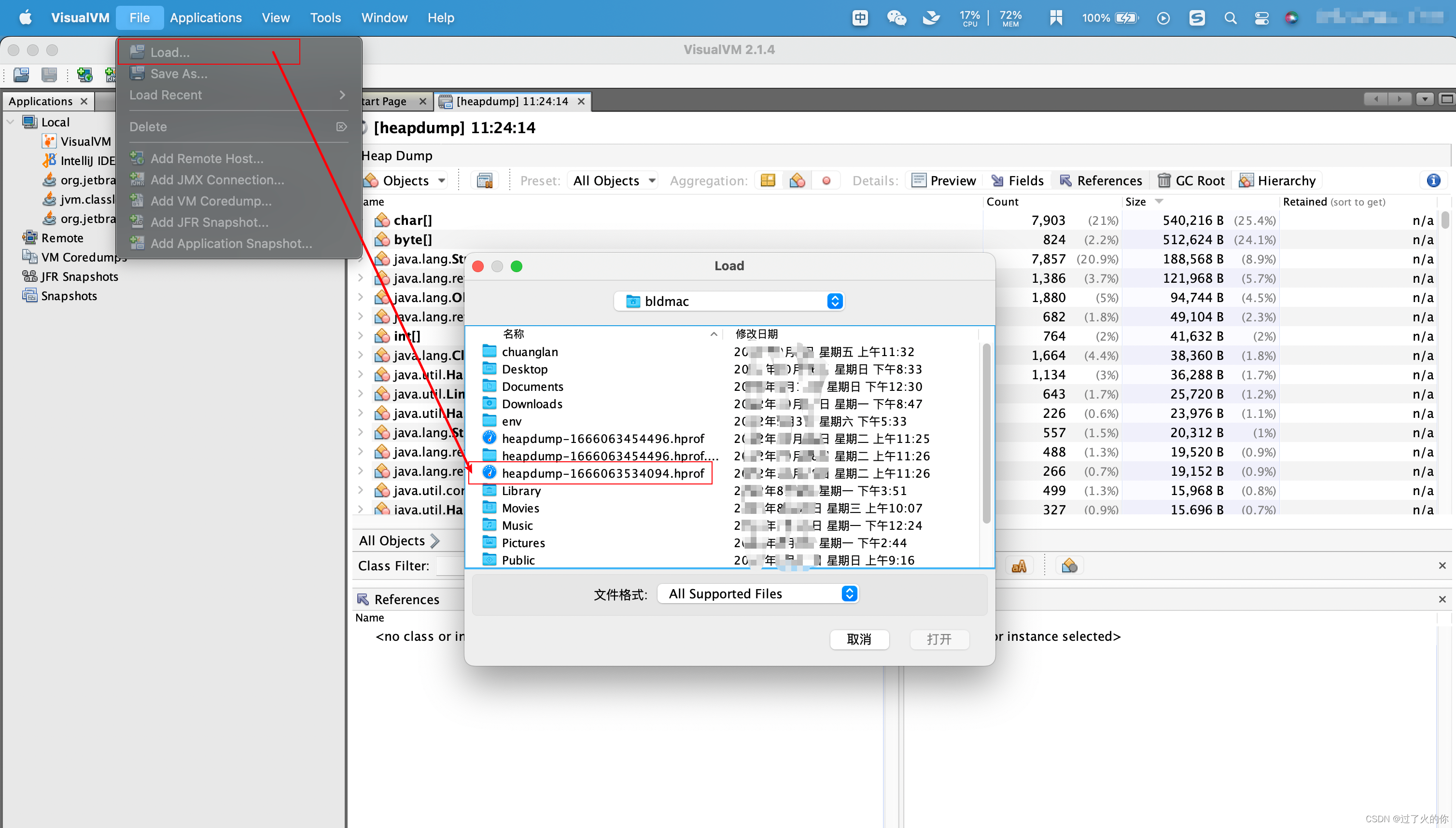Image resolution: width=1456 pixels, height=828 pixels.
Task: Open the Tools menu
Action: tap(325, 18)
